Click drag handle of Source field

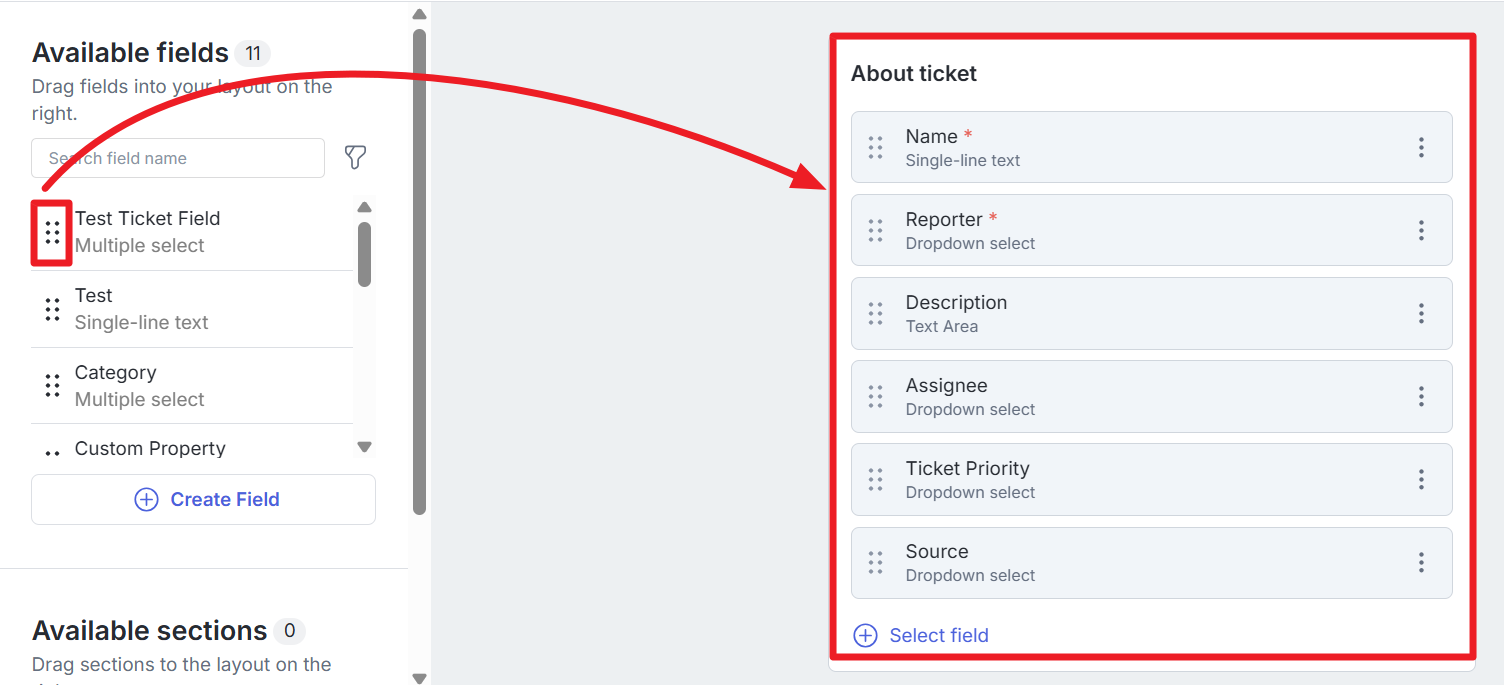876,563
